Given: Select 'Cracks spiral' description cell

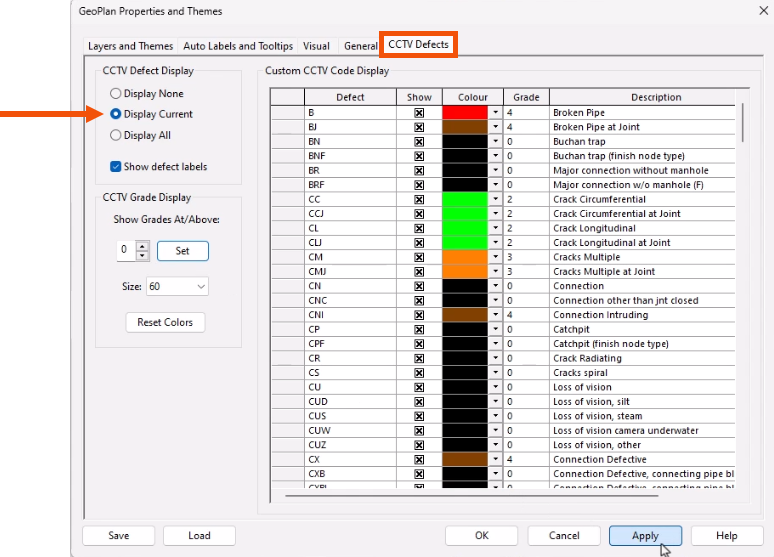Looking at the screenshot, I should click(643, 373).
